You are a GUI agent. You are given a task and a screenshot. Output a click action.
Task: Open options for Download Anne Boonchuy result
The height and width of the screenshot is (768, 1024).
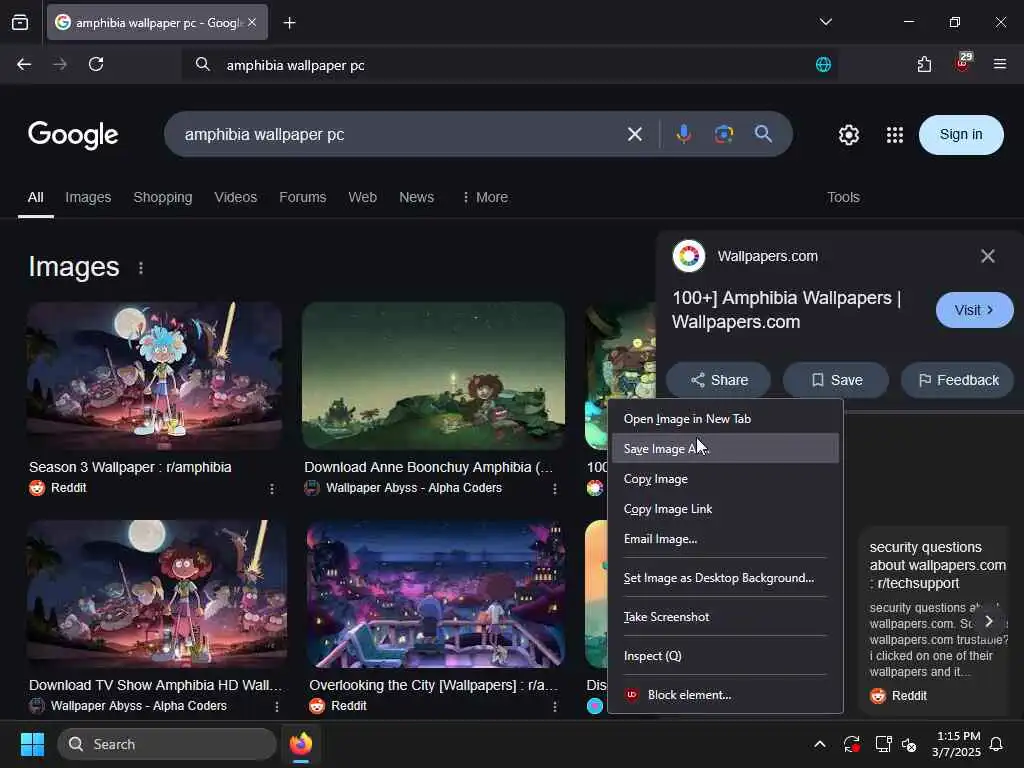[554, 488]
